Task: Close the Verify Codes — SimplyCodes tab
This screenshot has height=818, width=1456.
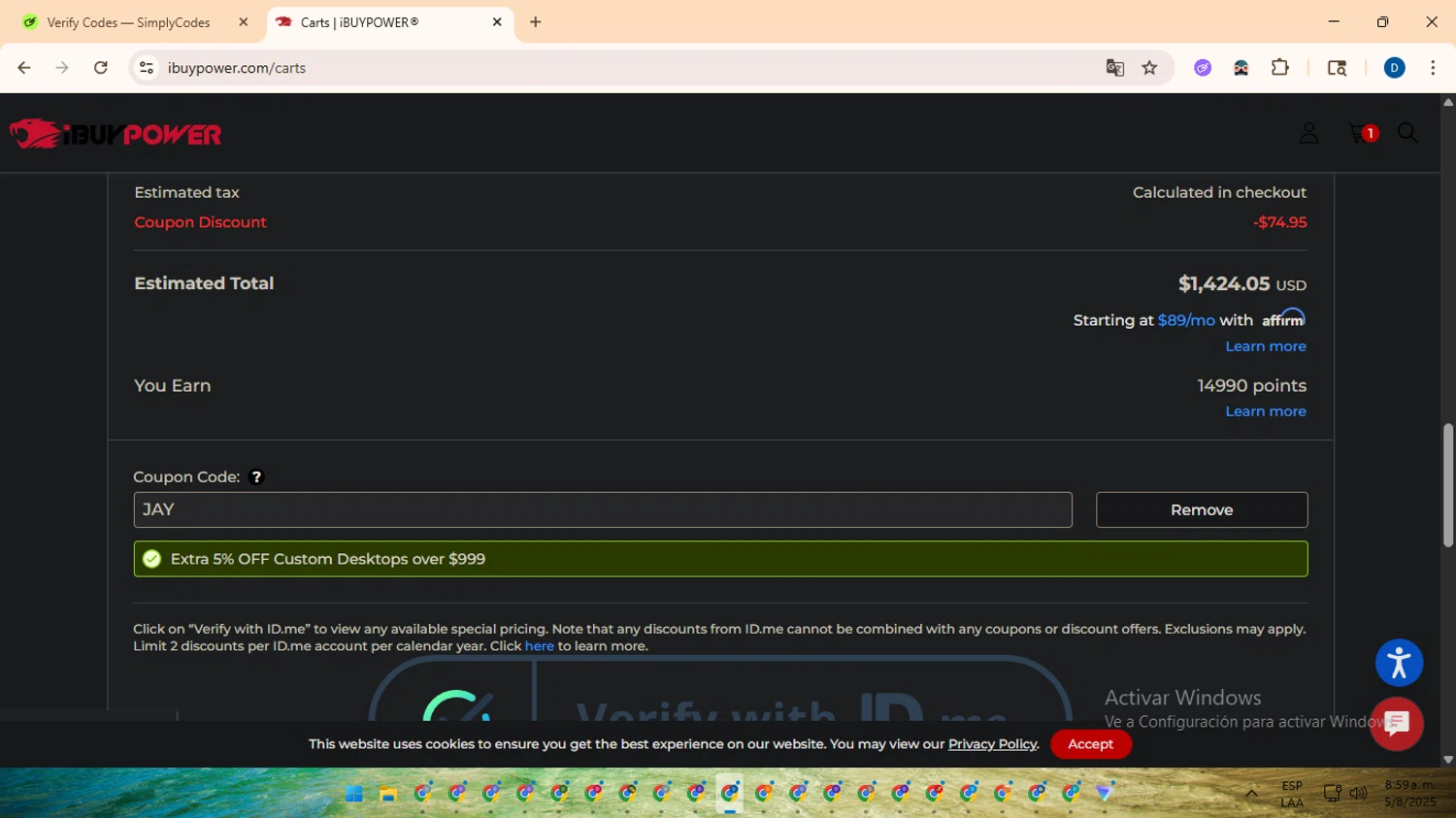Action: click(x=244, y=22)
